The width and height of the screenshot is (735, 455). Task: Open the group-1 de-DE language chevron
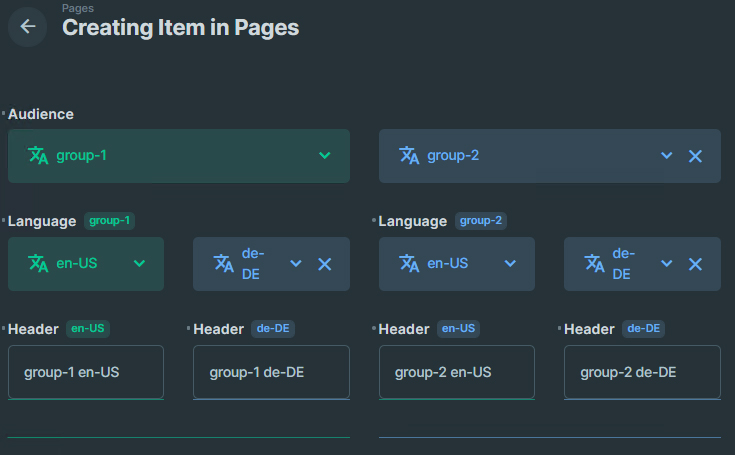(x=296, y=263)
